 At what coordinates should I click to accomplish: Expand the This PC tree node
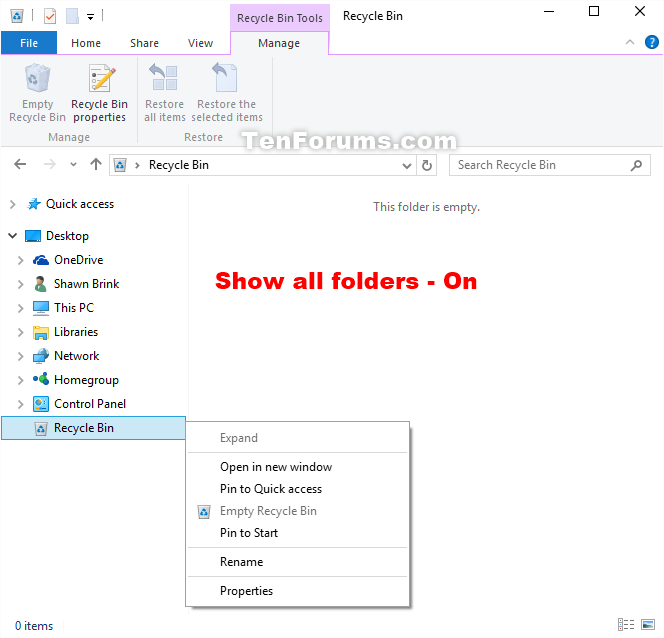click(20, 308)
